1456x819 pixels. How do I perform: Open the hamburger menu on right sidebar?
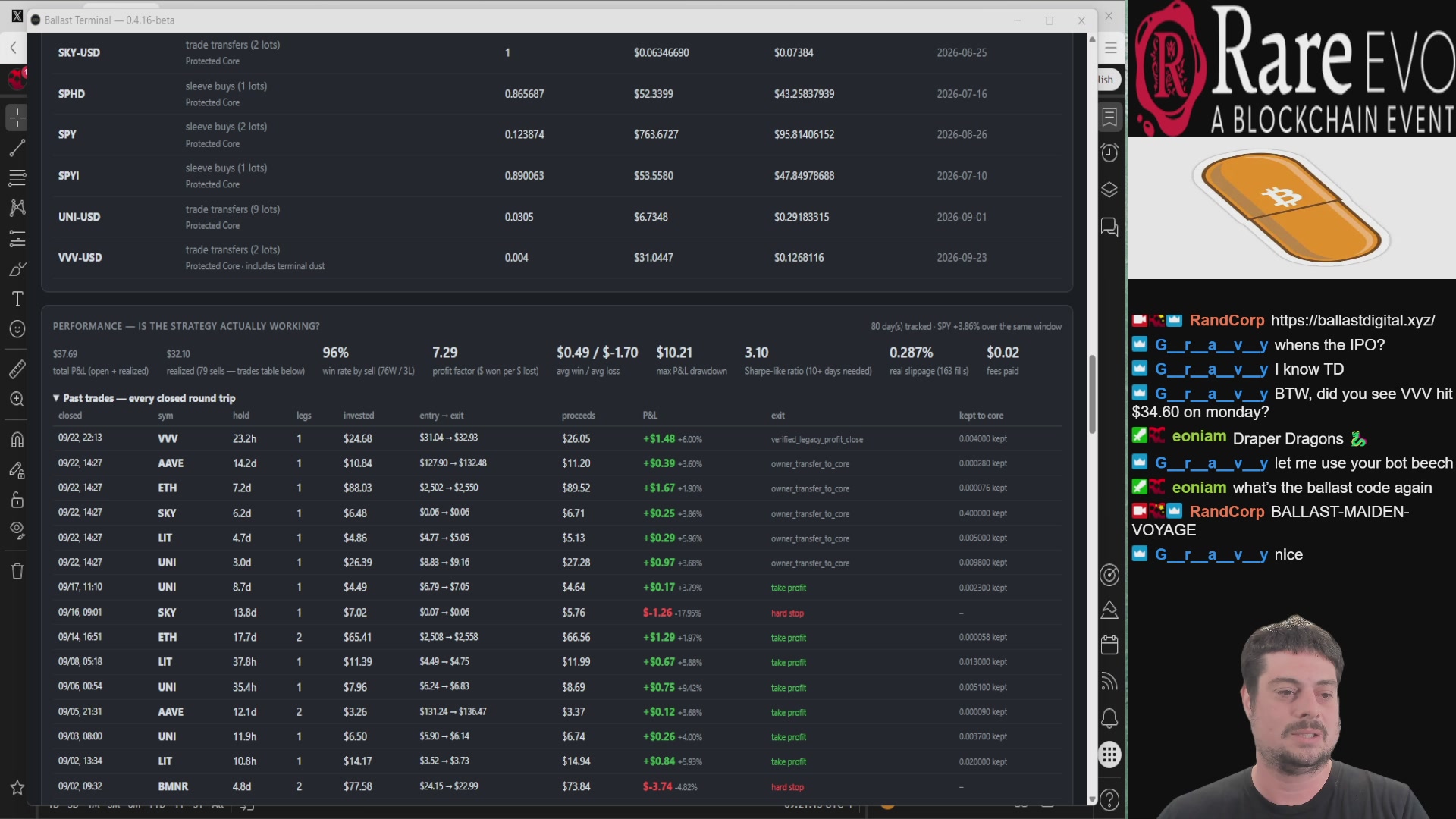coord(1111,48)
